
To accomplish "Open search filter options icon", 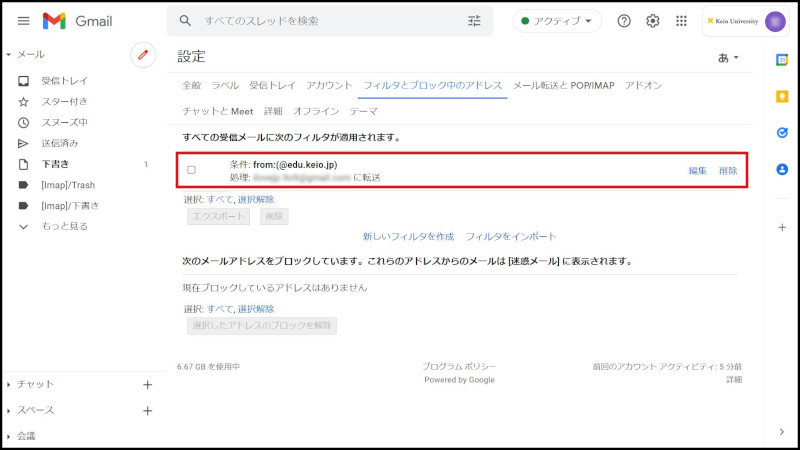I will coord(474,21).
